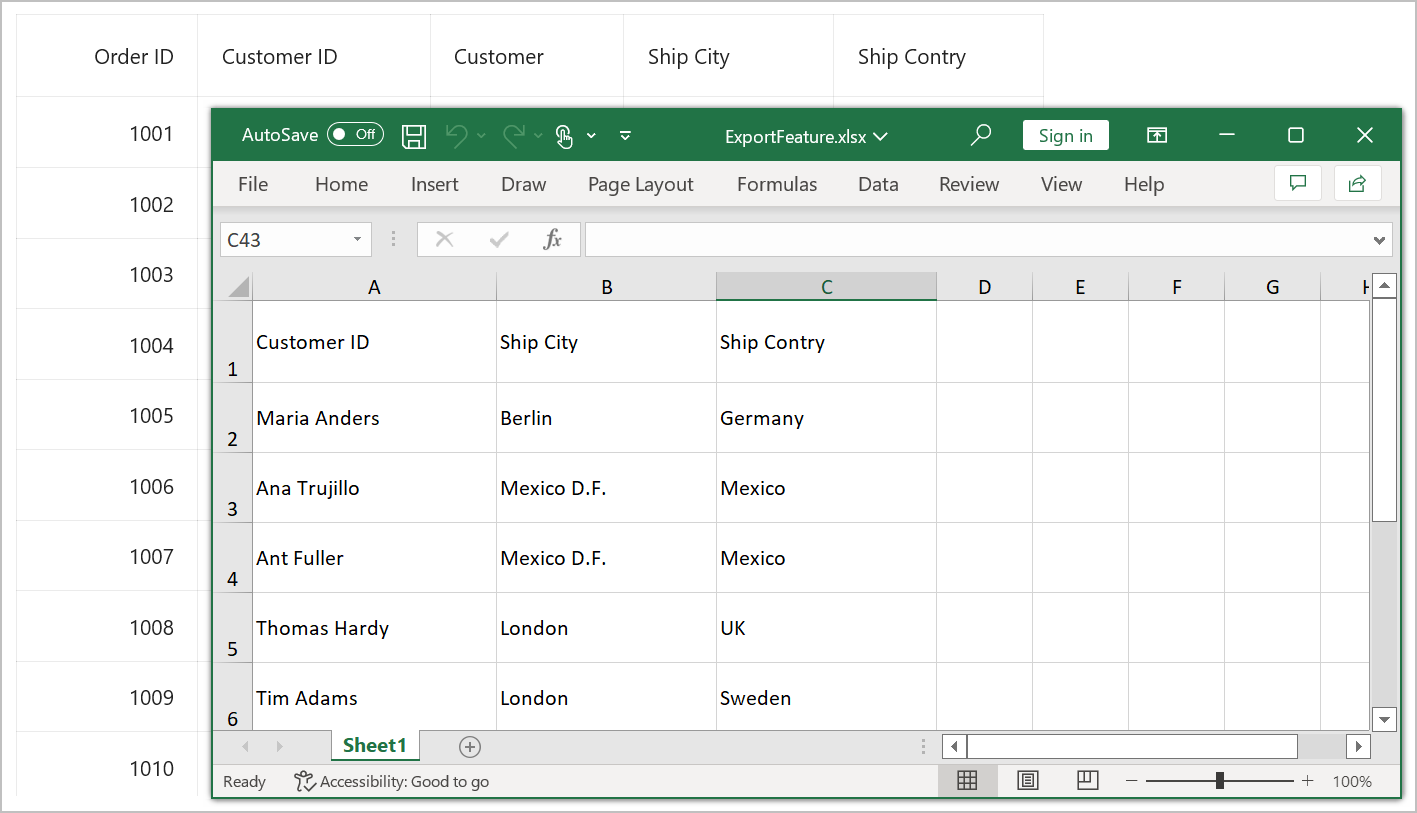Open the Page Layout ribbon tab
1417x813 pixels.
[x=640, y=184]
